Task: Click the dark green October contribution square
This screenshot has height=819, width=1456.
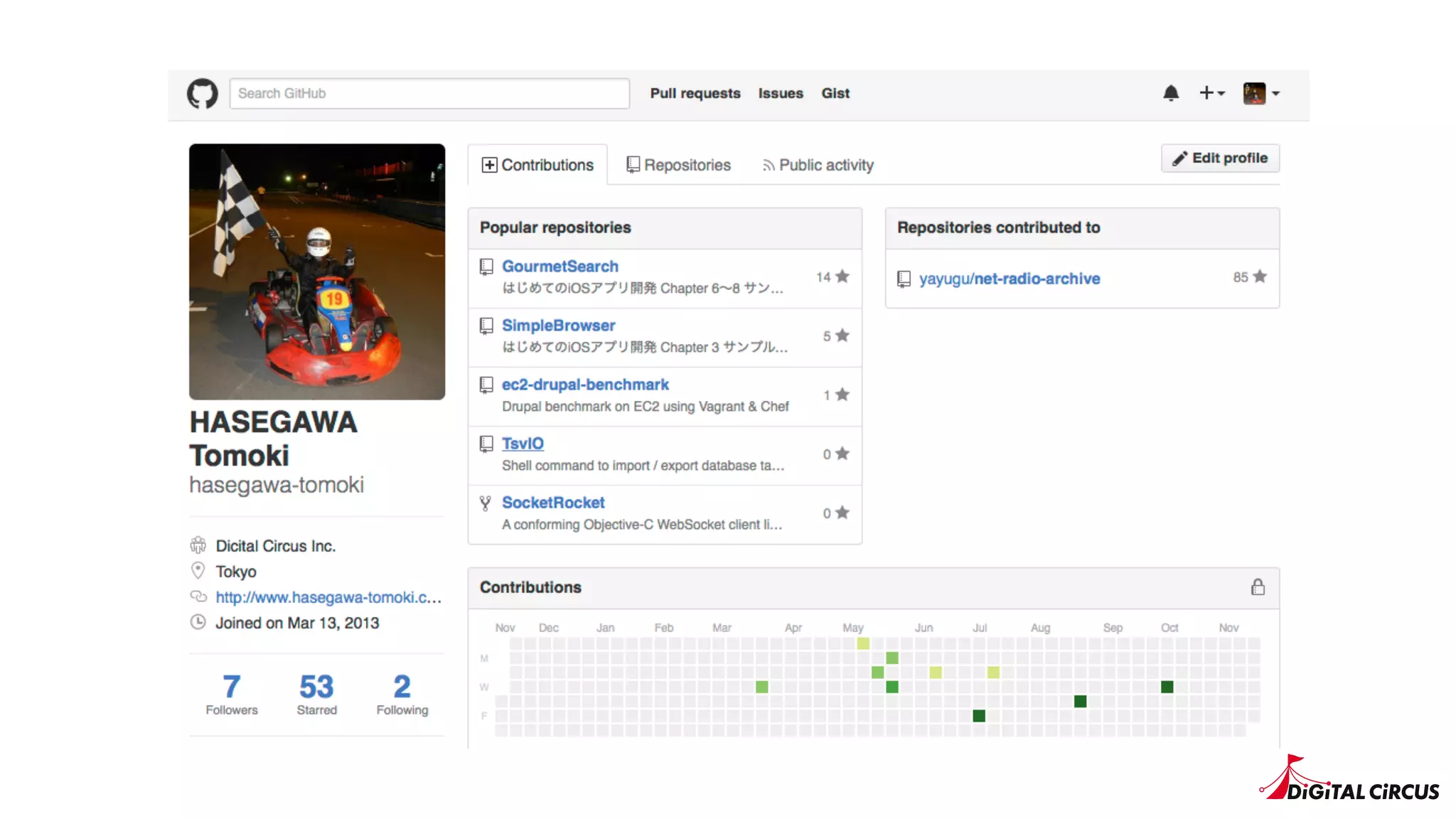Action: 1167,687
